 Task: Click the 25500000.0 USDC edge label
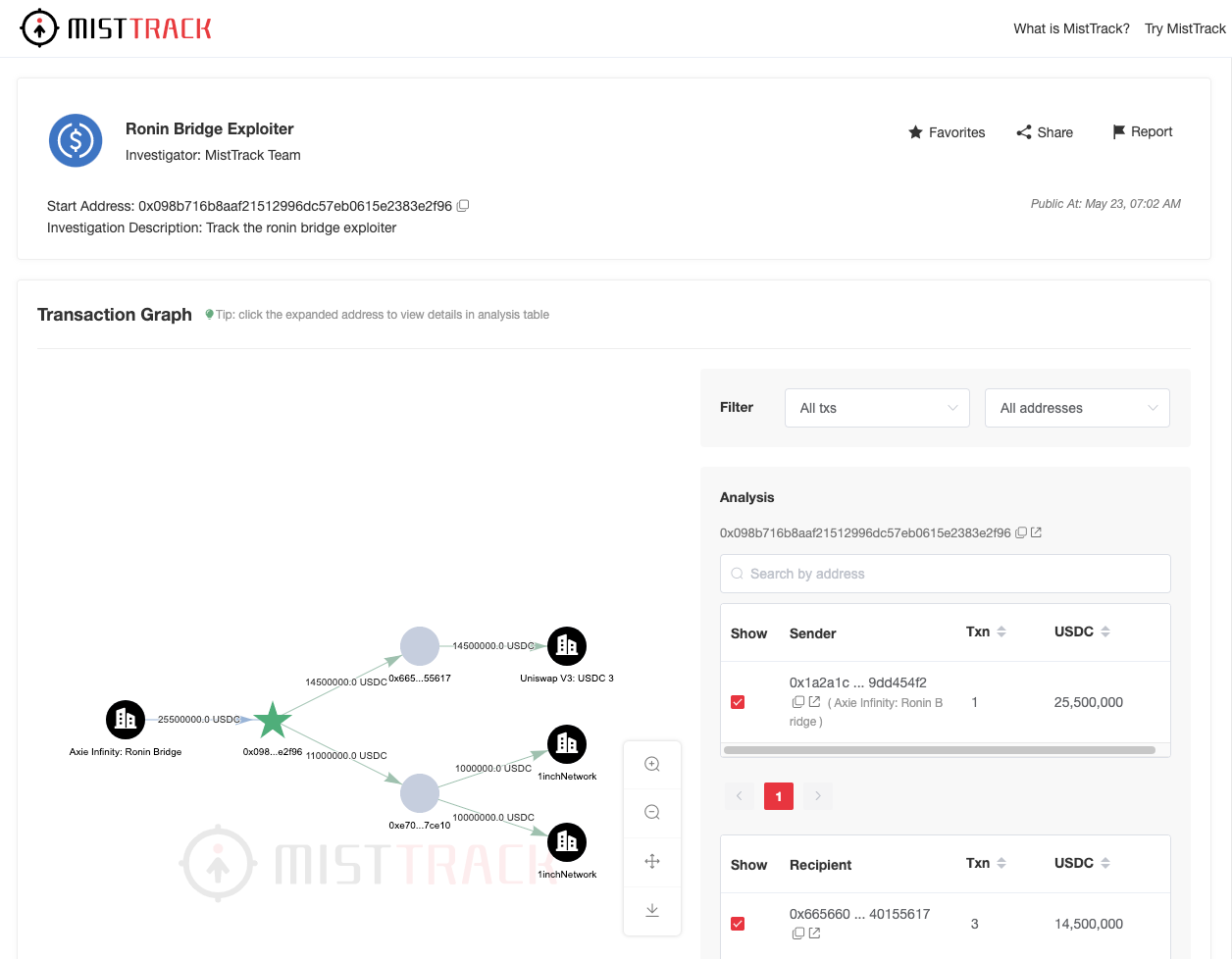click(x=199, y=720)
